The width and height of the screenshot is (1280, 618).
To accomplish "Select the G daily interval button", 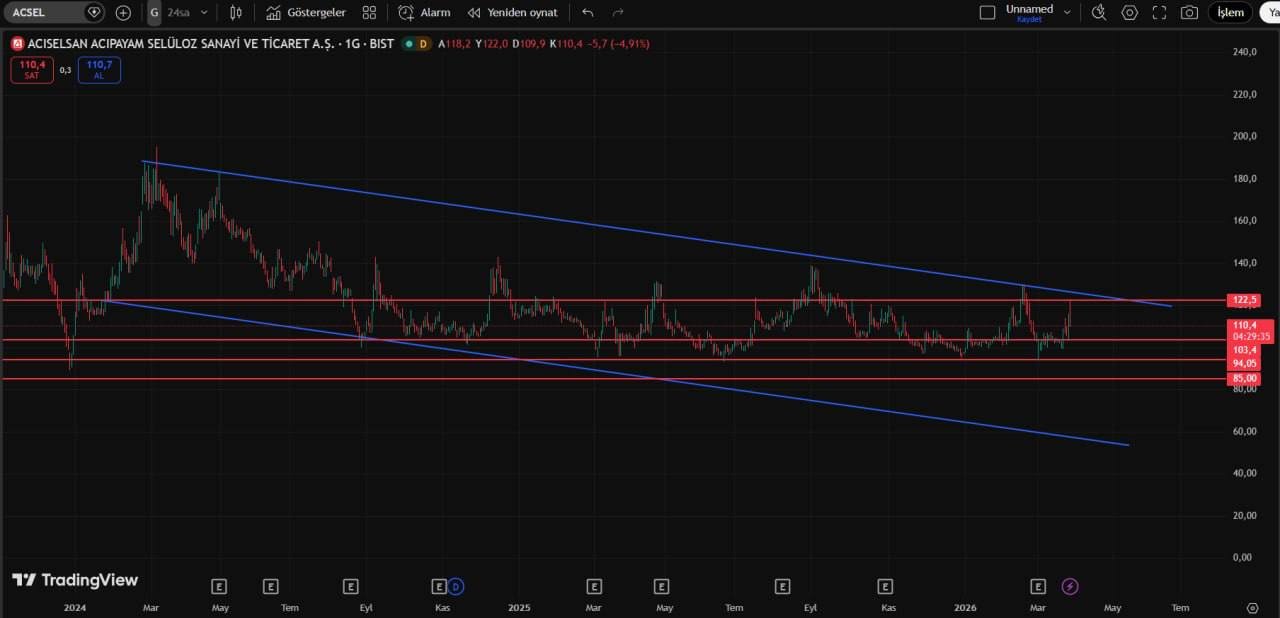I will click(x=154, y=13).
